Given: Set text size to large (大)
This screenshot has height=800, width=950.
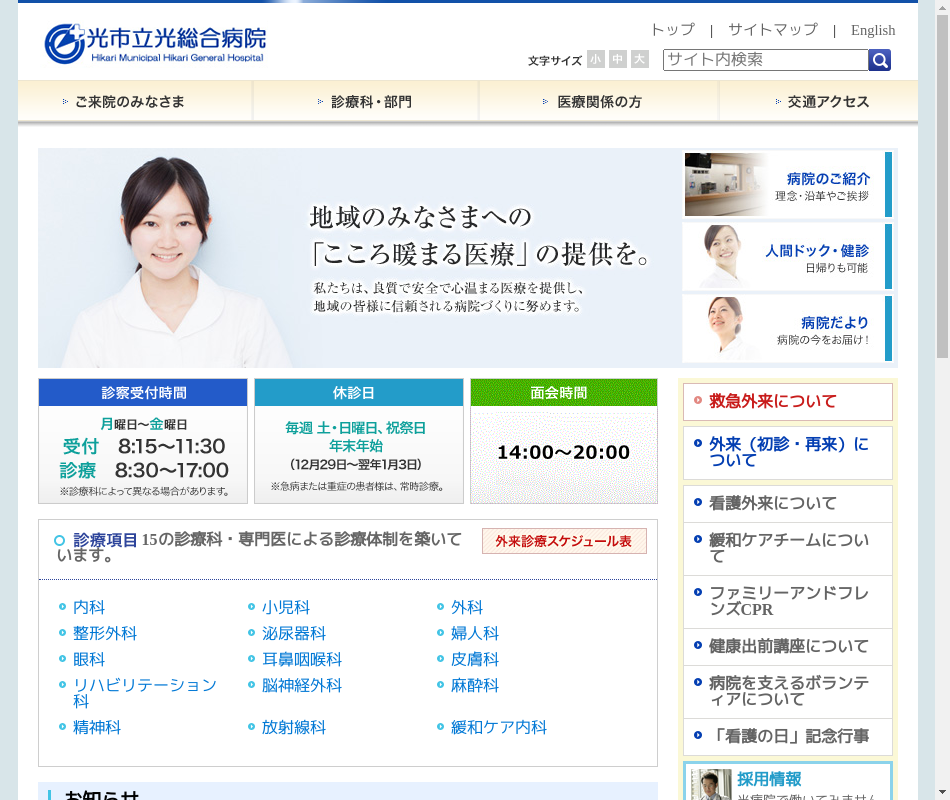Looking at the screenshot, I should tap(640, 60).
